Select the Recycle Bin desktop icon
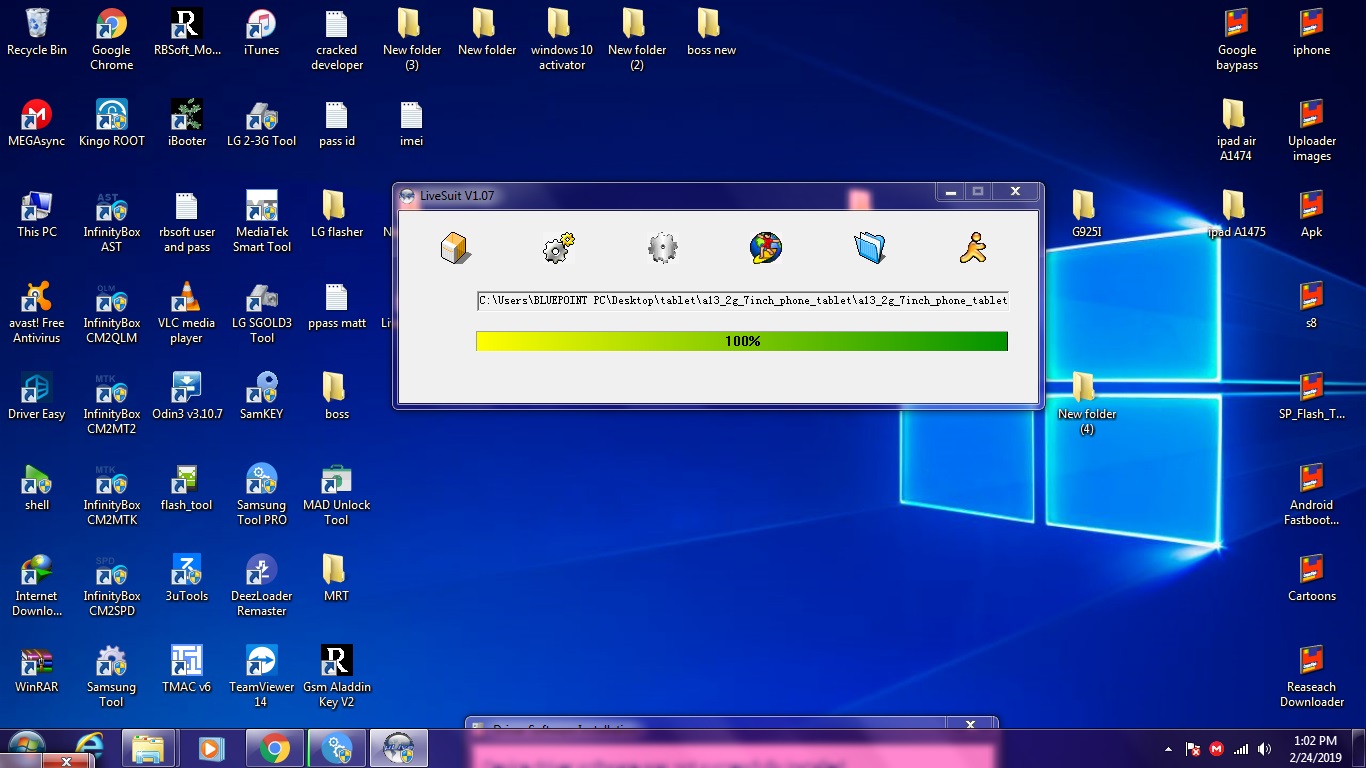Viewport: 1366px width, 768px height. pos(37,33)
